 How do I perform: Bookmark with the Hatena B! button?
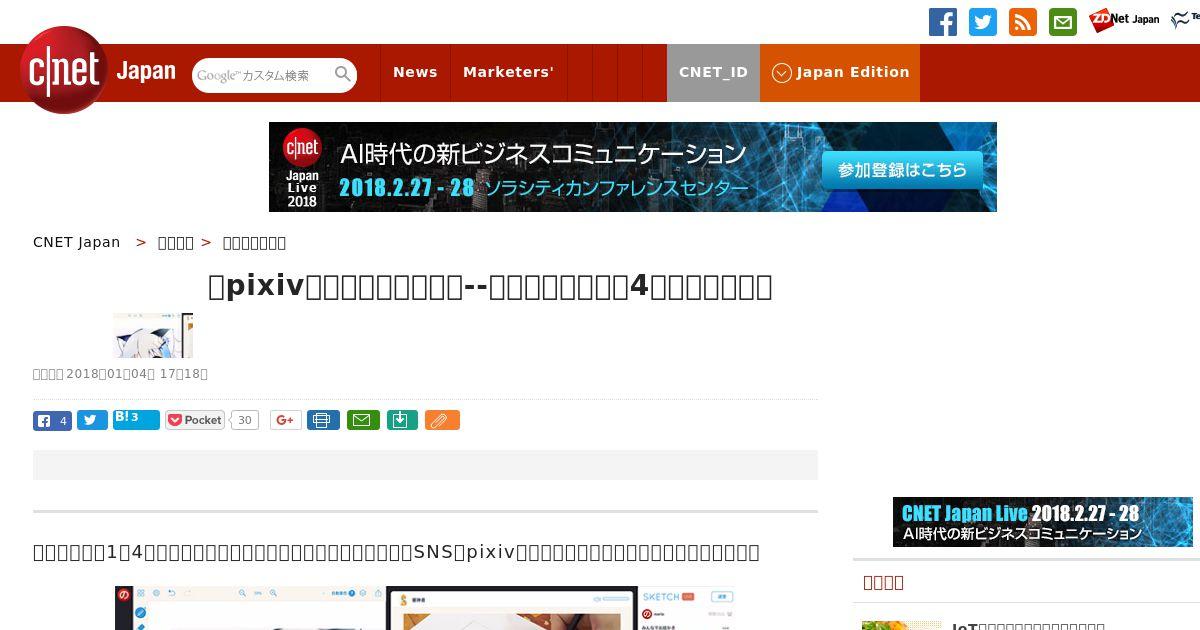click(136, 420)
